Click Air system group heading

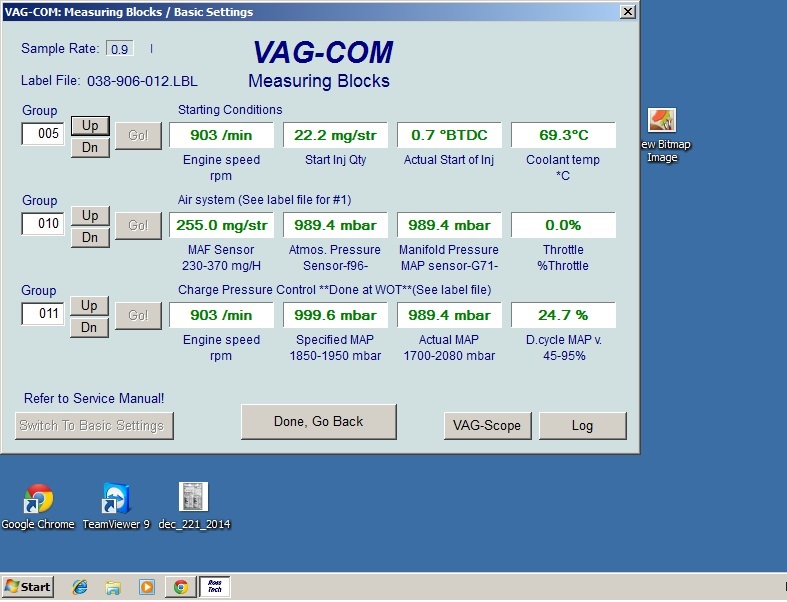[x=264, y=200]
